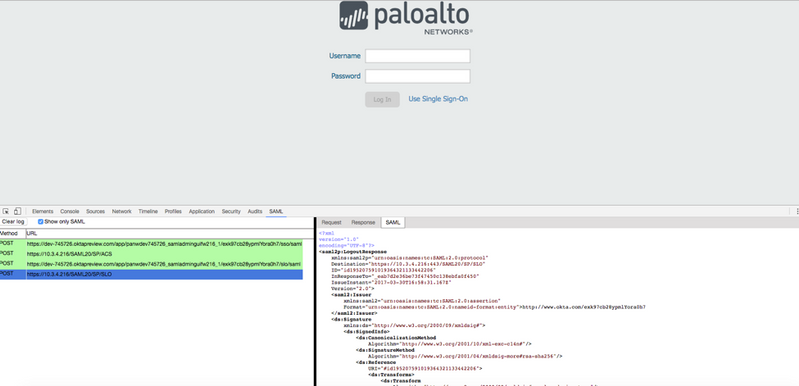Show the Request detail tab
The height and width of the screenshot is (386, 799).
pyautogui.click(x=331, y=223)
